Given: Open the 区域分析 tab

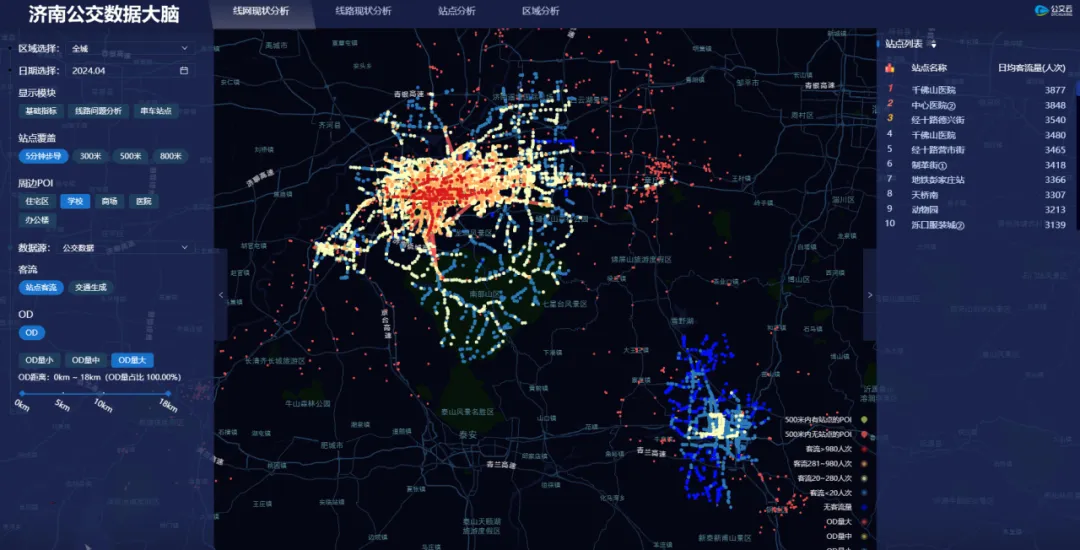Looking at the screenshot, I should pos(541,11).
